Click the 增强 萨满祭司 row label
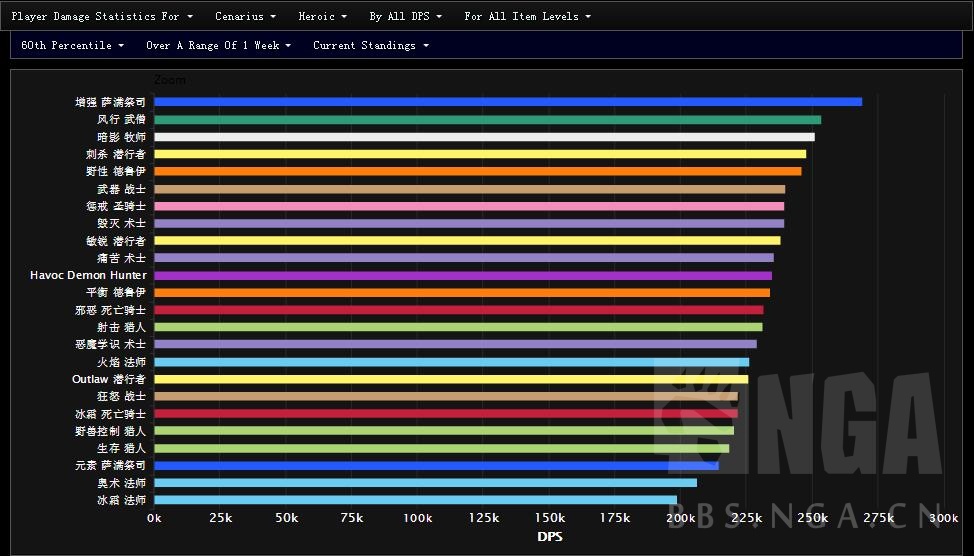This screenshot has height=556, width=974. 111,102
